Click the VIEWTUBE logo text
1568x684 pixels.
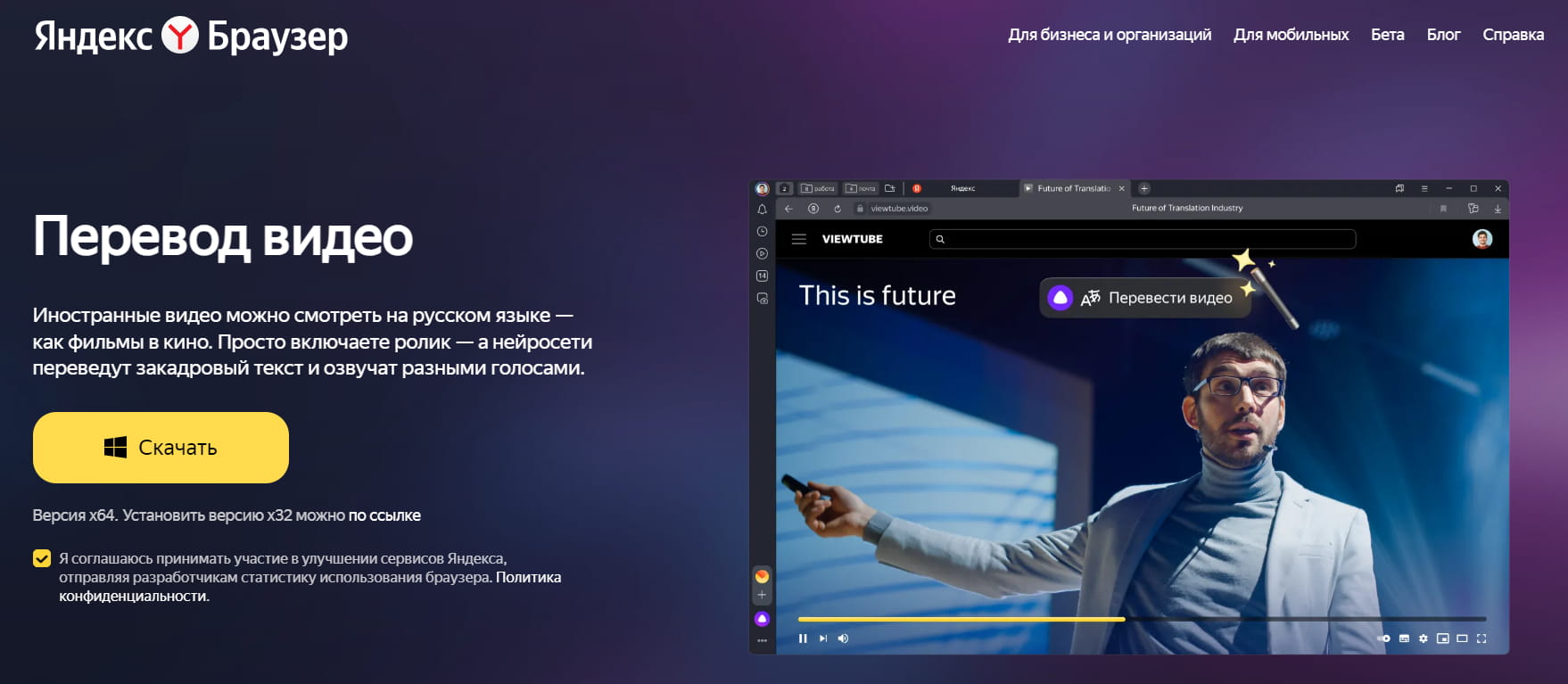(x=853, y=239)
